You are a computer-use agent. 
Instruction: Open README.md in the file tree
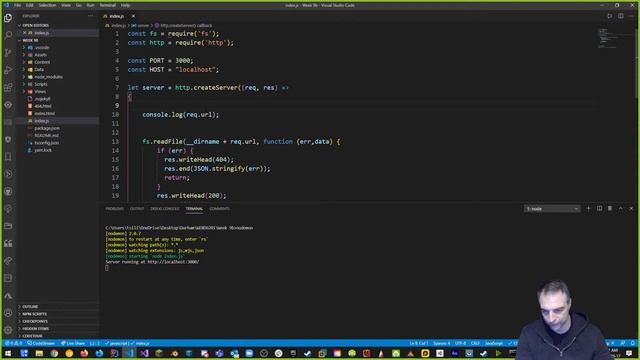click(46, 136)
